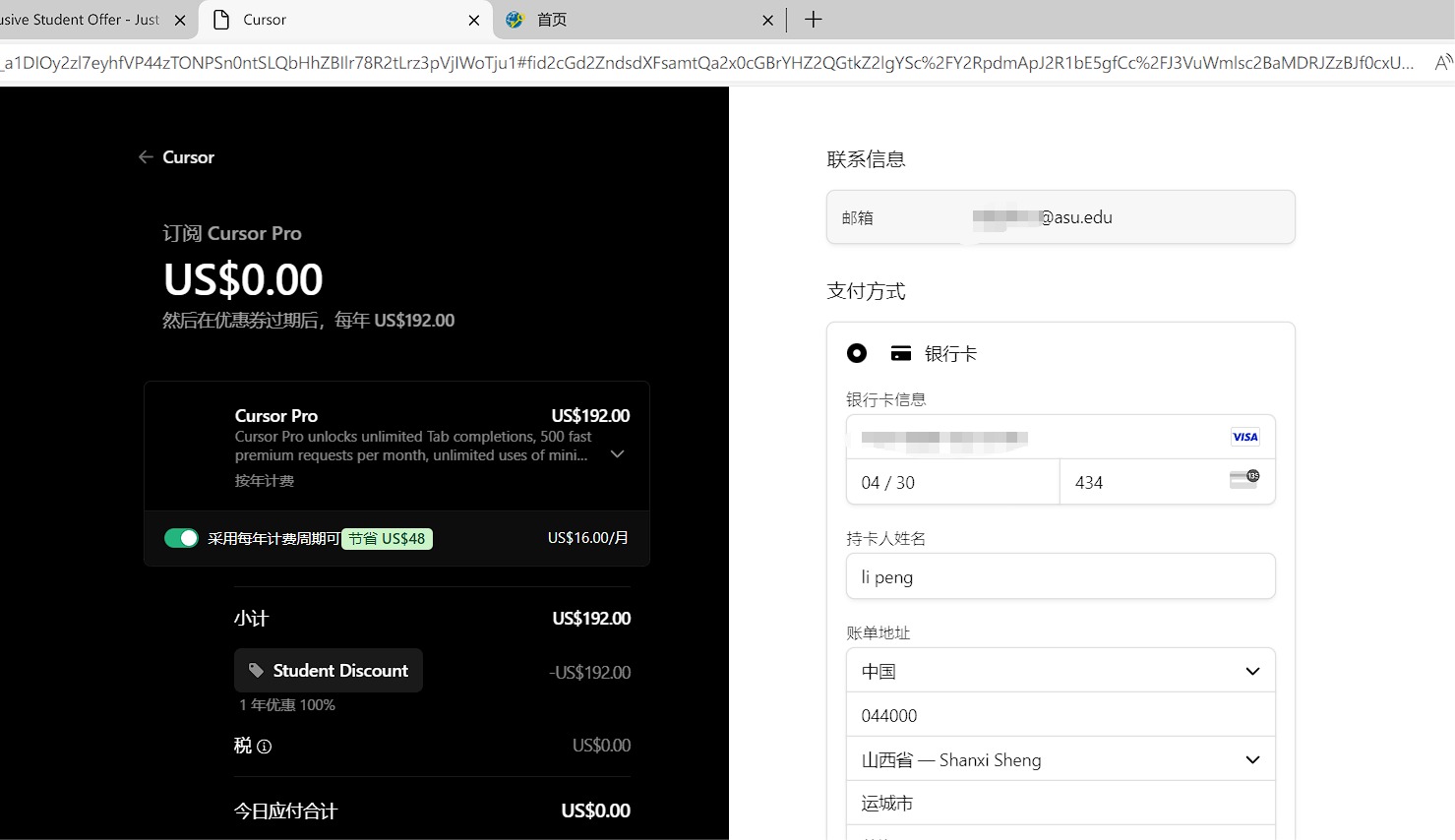Close the 首页 browser tab
Image resolution: width=1455 pixels, height=840 pixels.
coord(767,20)
